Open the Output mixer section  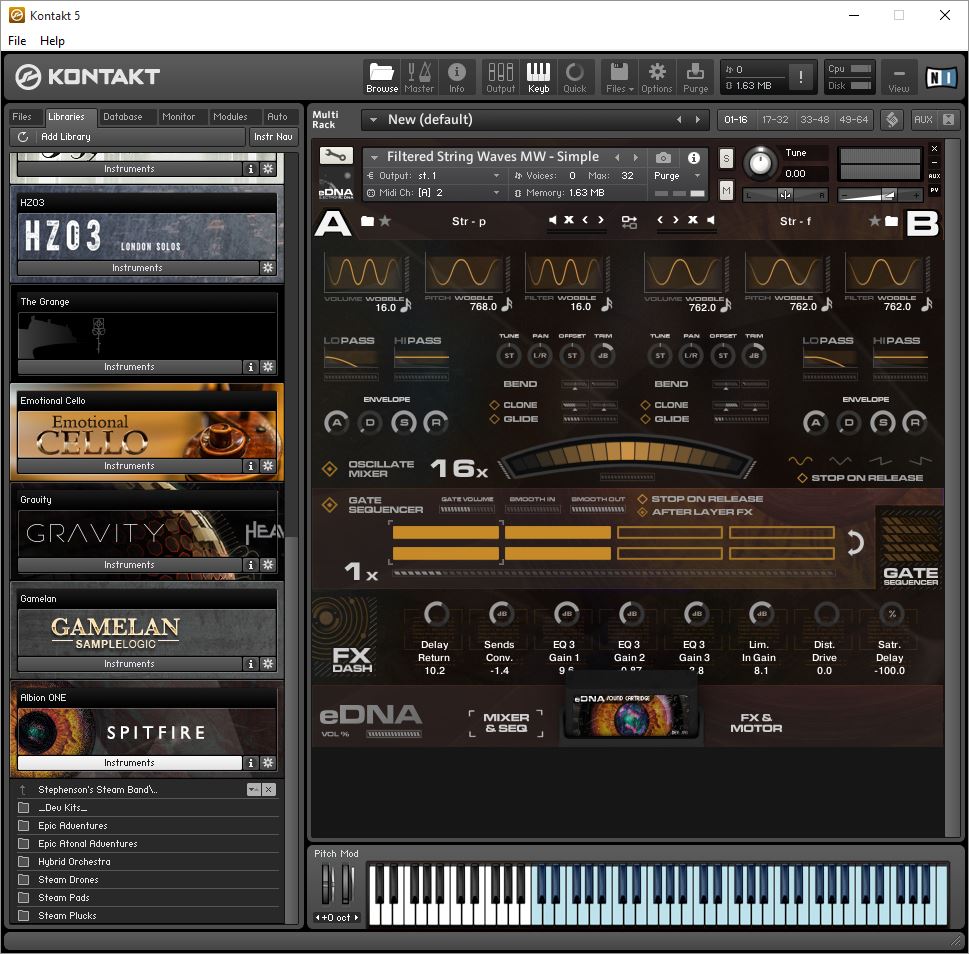click(x=501, y=77)
